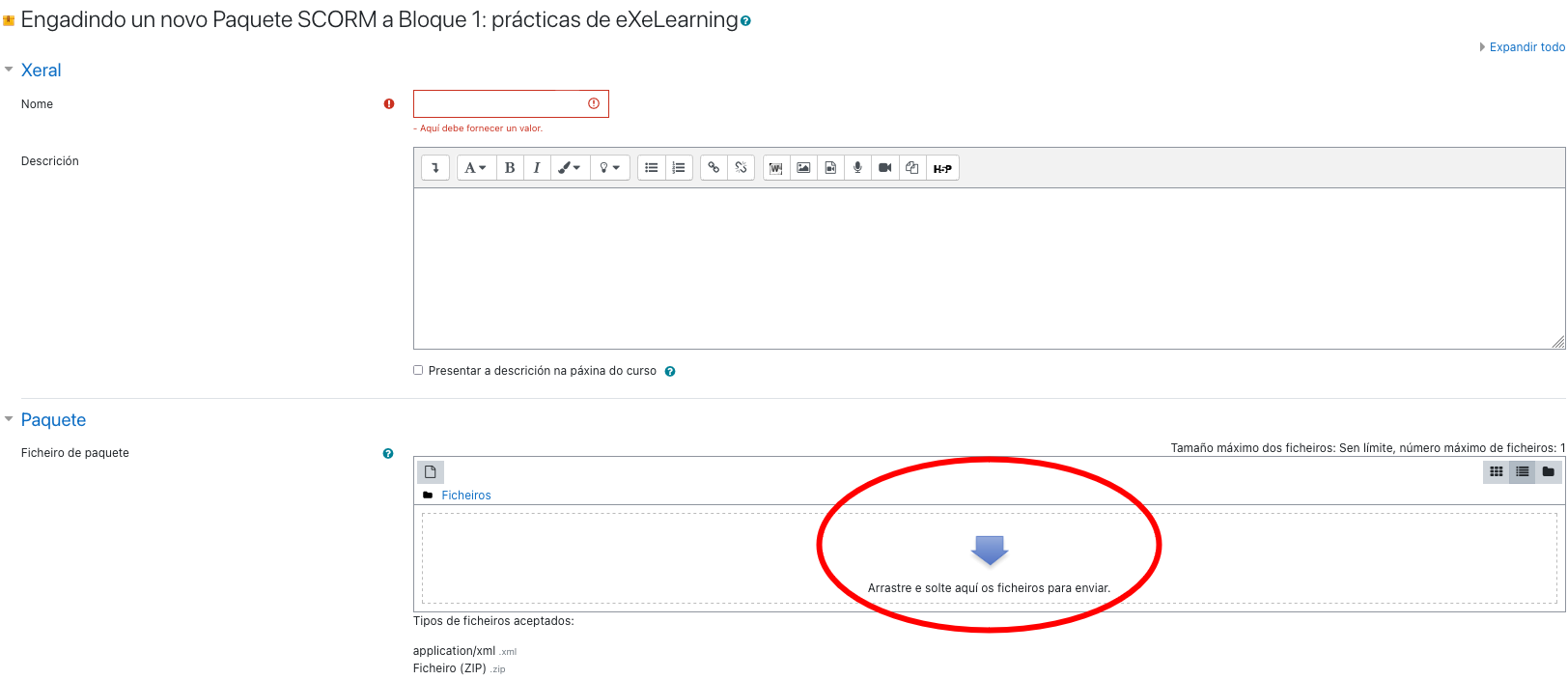The height and width of the screenshot is (680, 1568).
Task: Click the Nome required field indicator
Action: (x=389, y=104)
